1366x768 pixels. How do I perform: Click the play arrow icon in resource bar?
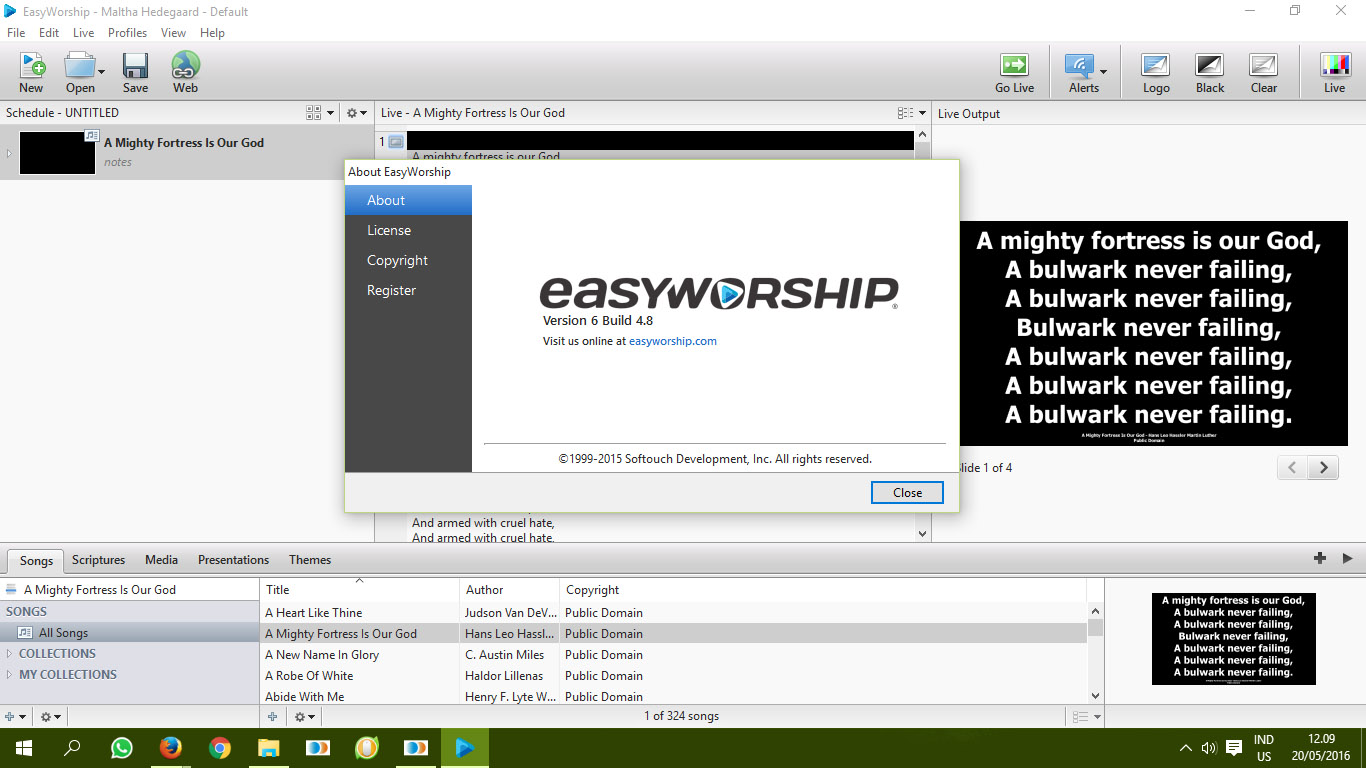pyautogui.click(x=1347, y=558)
